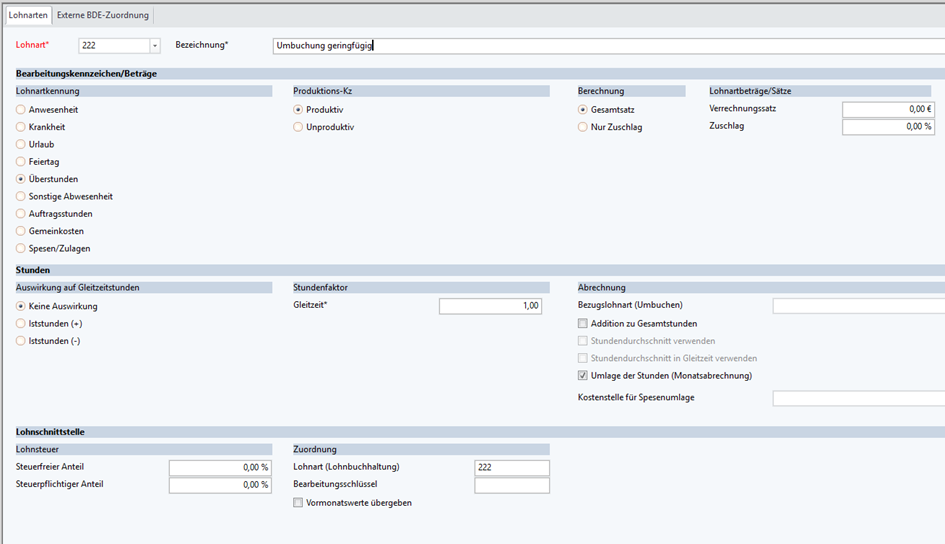Image resolution: width=945 pixels, height=544 pixels.
Task: Select Iststunden (+) radio button
Action: pos(21,324)
